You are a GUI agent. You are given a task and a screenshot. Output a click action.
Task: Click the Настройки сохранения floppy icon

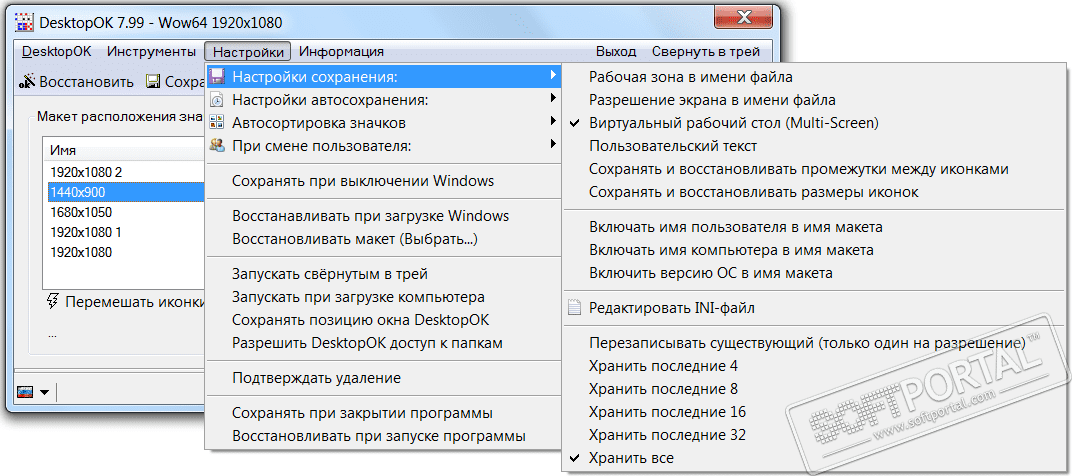tap(217, 76)
